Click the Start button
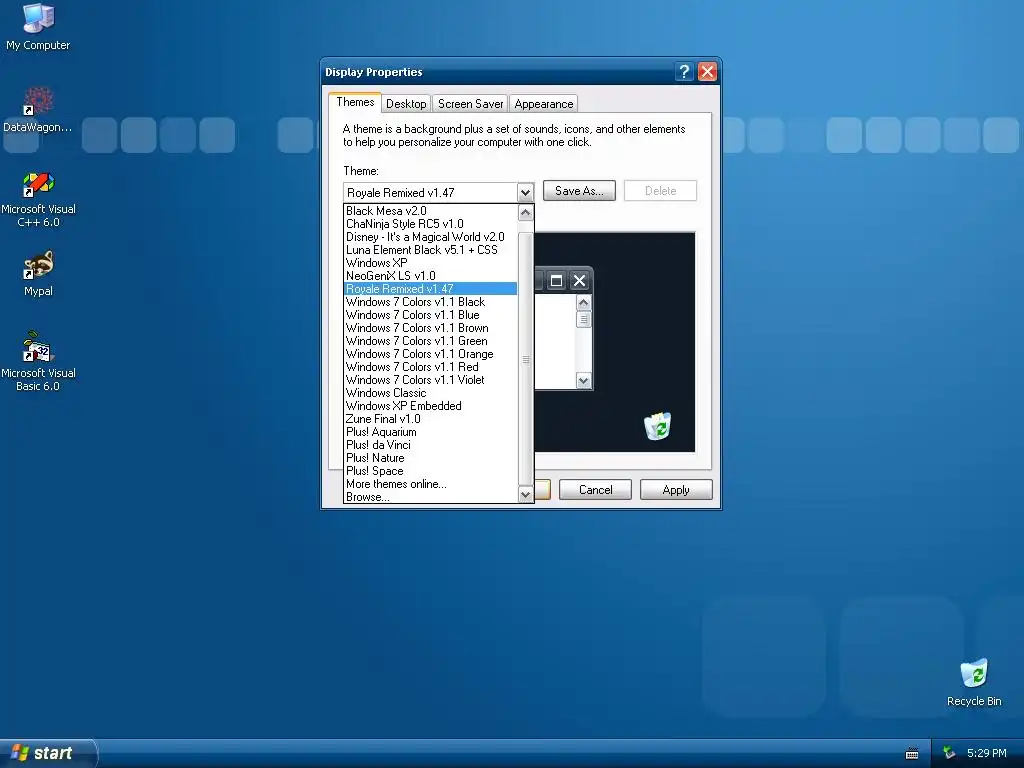Screen dimensions: 1024x768 pyautogui.click(x=47, y=753)
